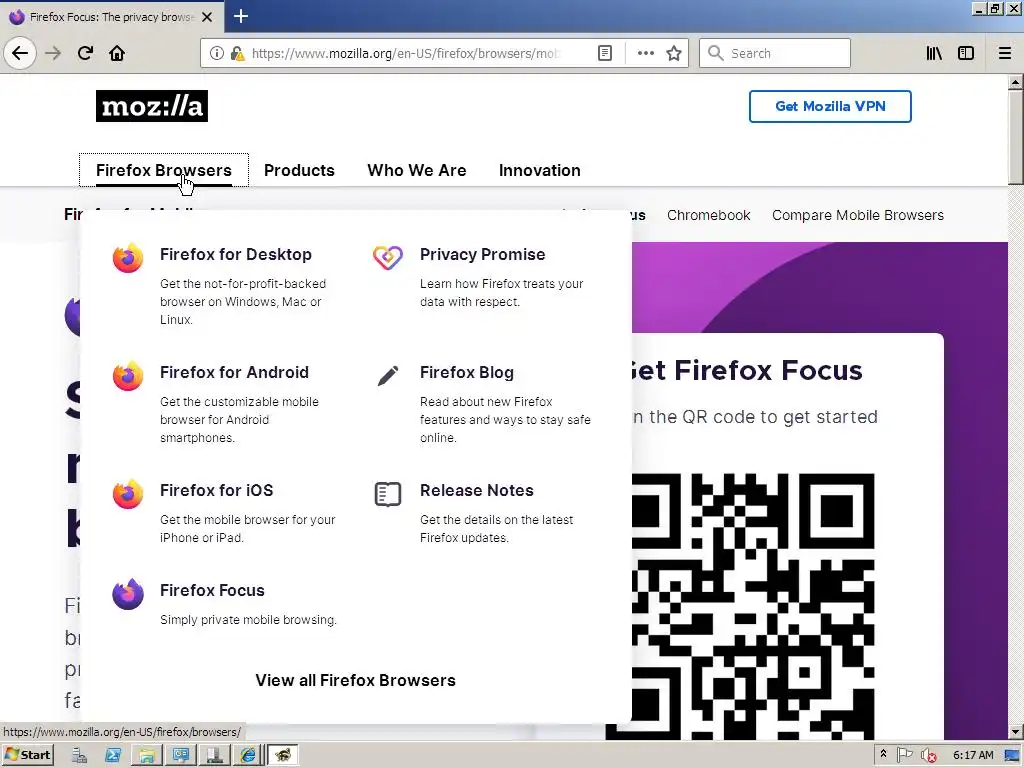Click 'Simply private mobile browsing.' text
The image size is (1024, 768).
coord(248,620)
